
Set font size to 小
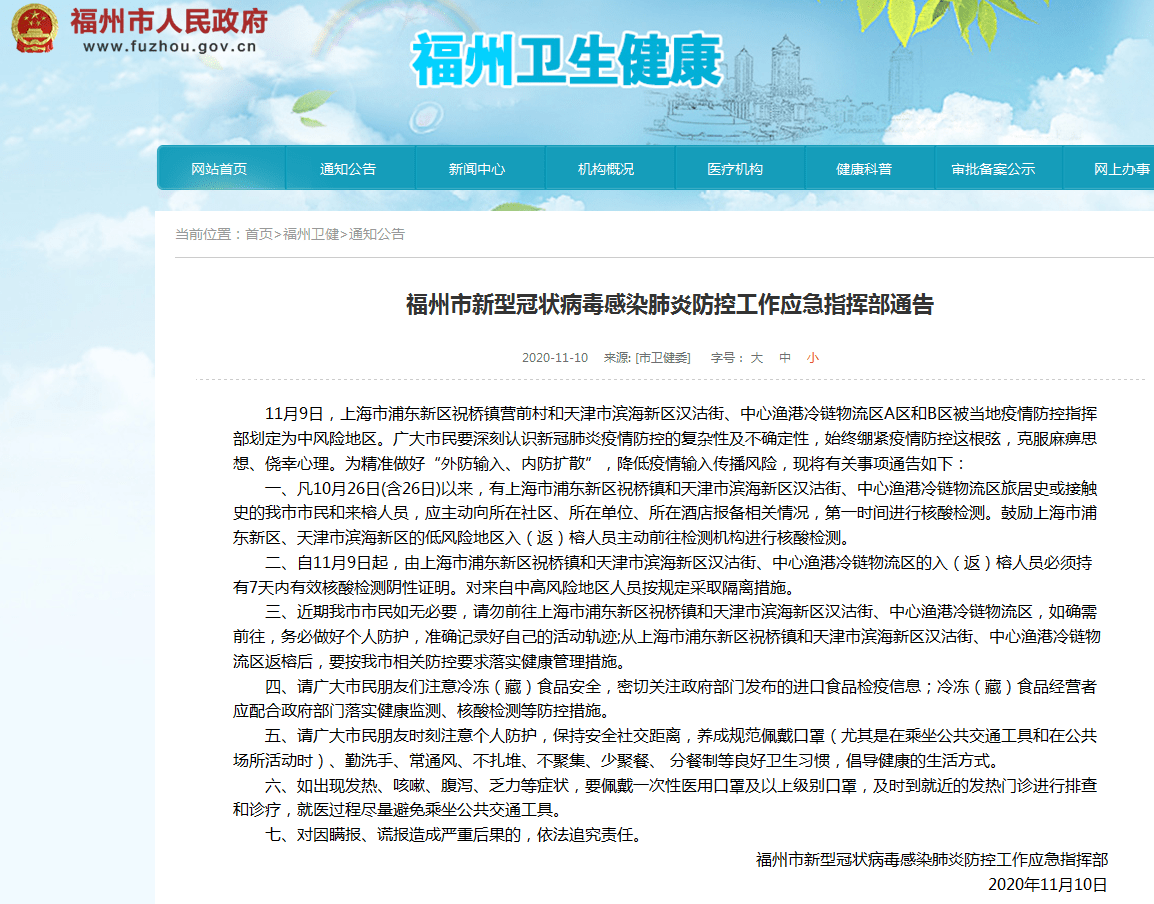click(x=813, y=358)
